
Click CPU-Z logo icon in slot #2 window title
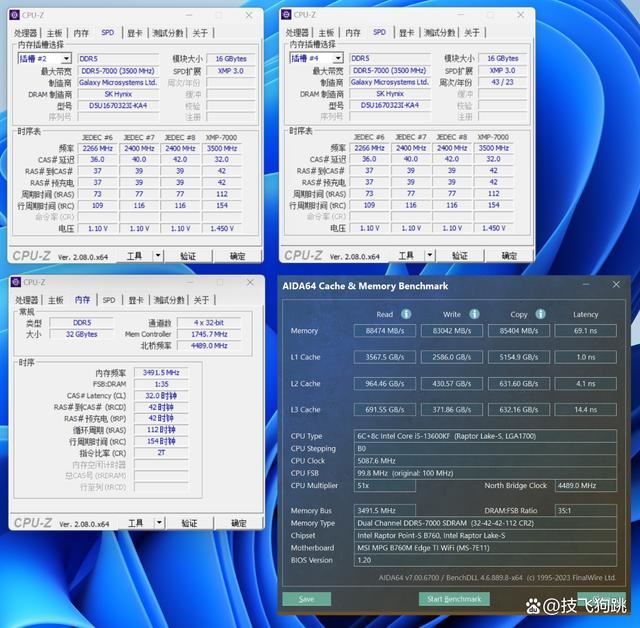15,15
